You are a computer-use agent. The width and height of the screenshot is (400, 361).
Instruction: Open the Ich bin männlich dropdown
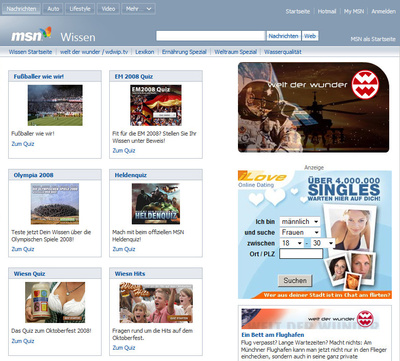300,221
